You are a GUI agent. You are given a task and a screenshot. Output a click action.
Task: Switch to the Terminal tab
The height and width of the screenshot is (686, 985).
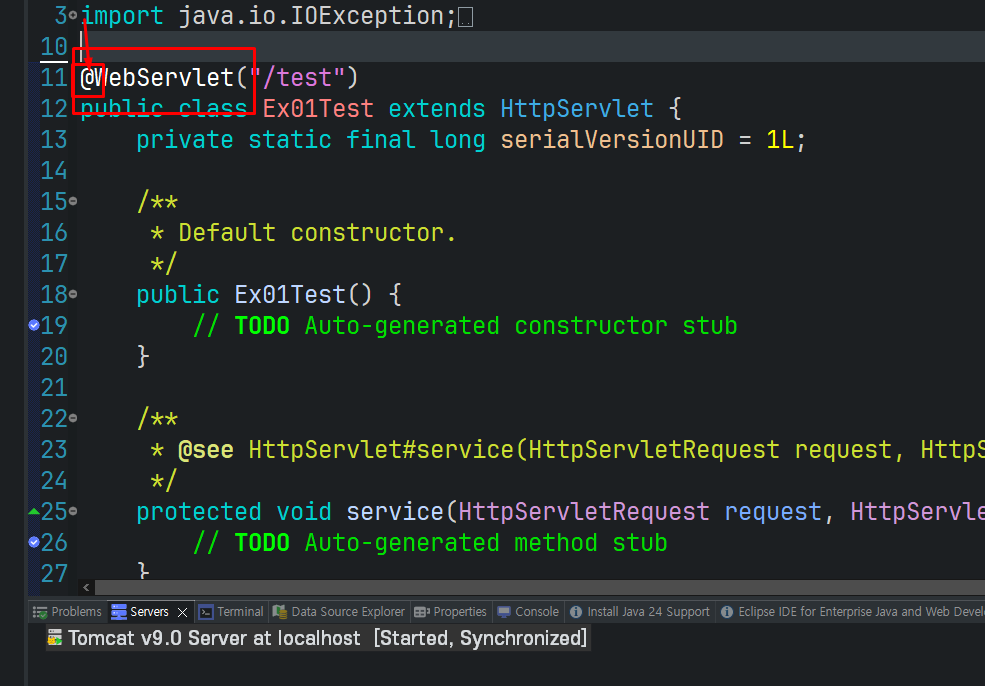point(231,611)
